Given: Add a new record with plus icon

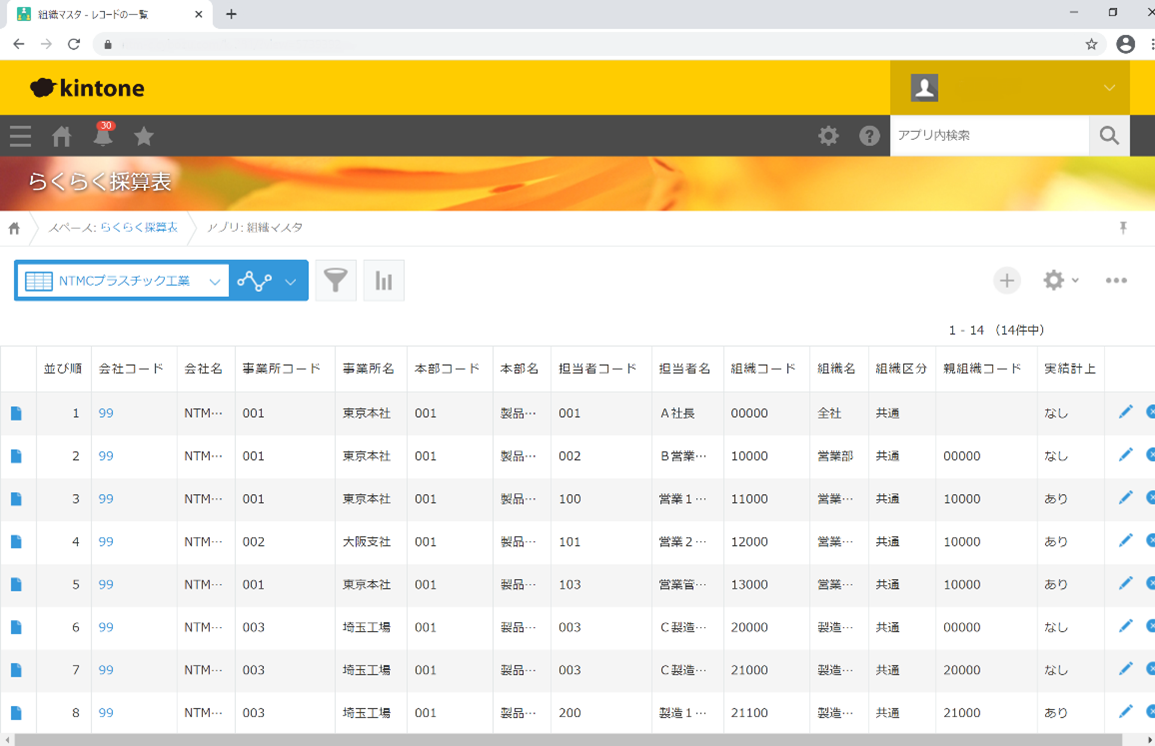Looking at the screenshot, I should point(1007,281).
